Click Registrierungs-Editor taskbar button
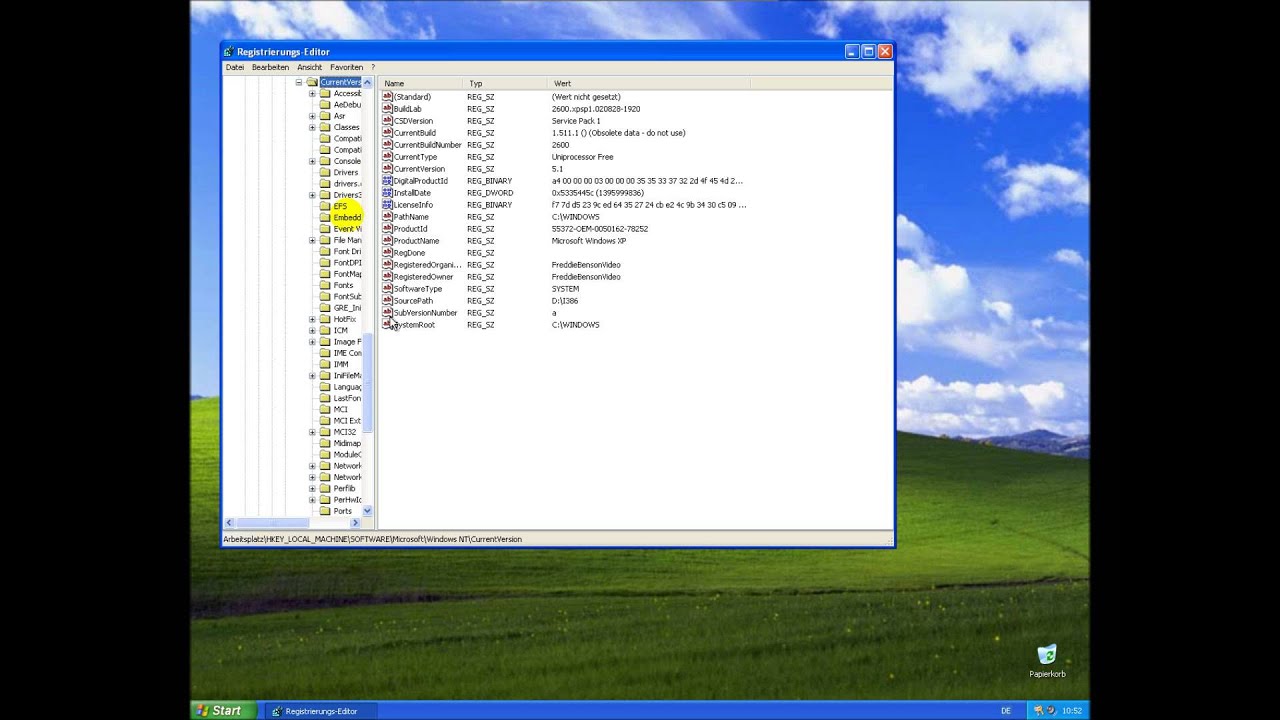 [x=319, y=711]
